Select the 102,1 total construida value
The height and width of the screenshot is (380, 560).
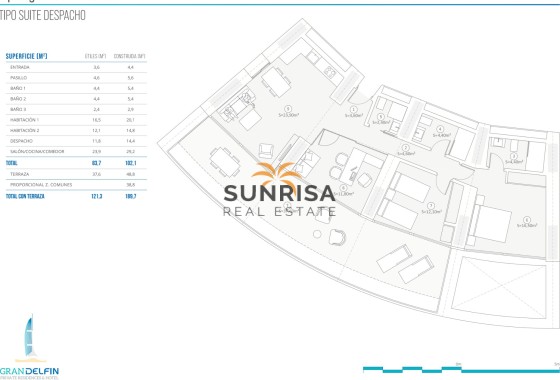(x=131, y=163)
